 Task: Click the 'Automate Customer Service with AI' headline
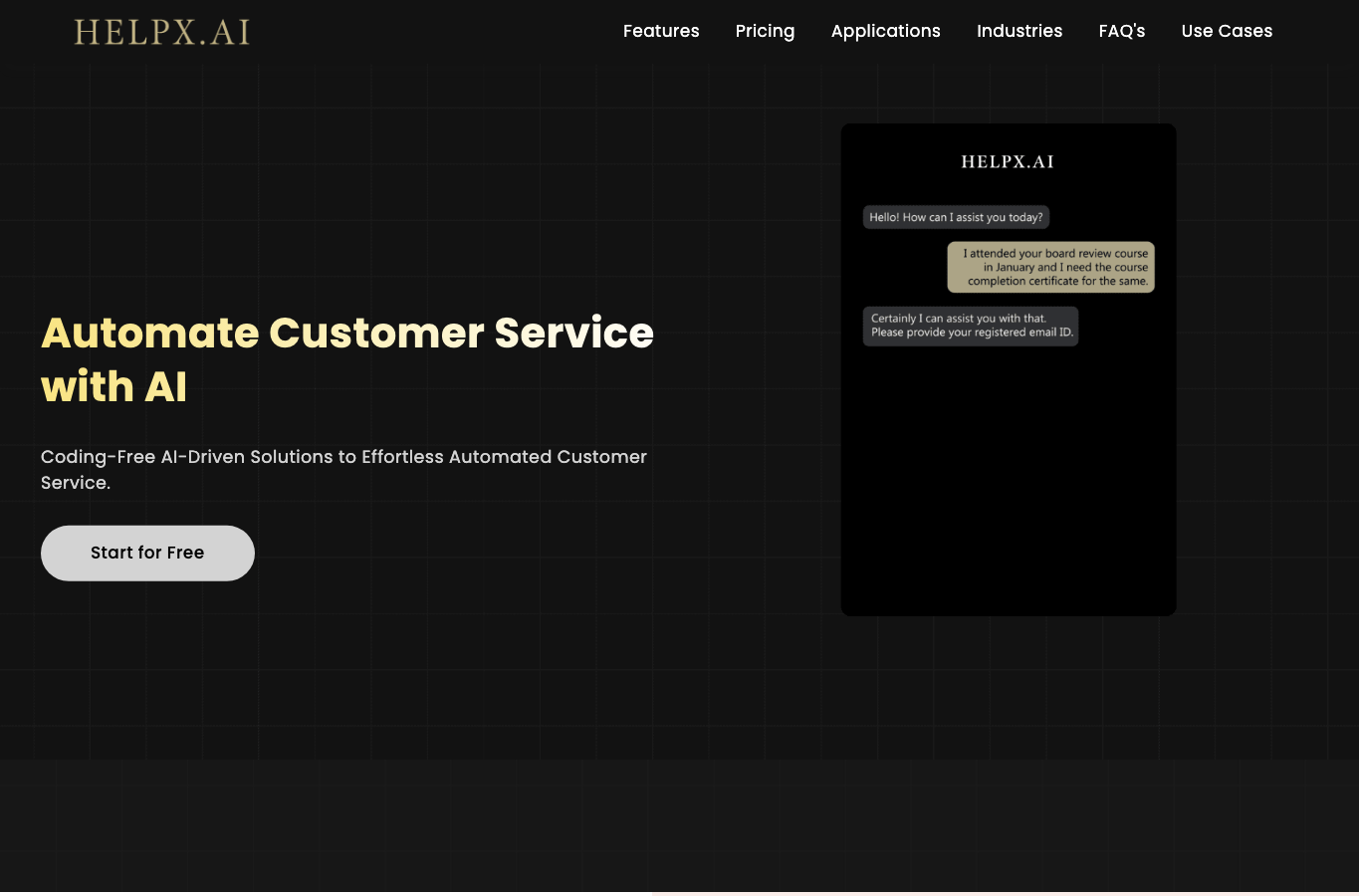tap(347, 359)
